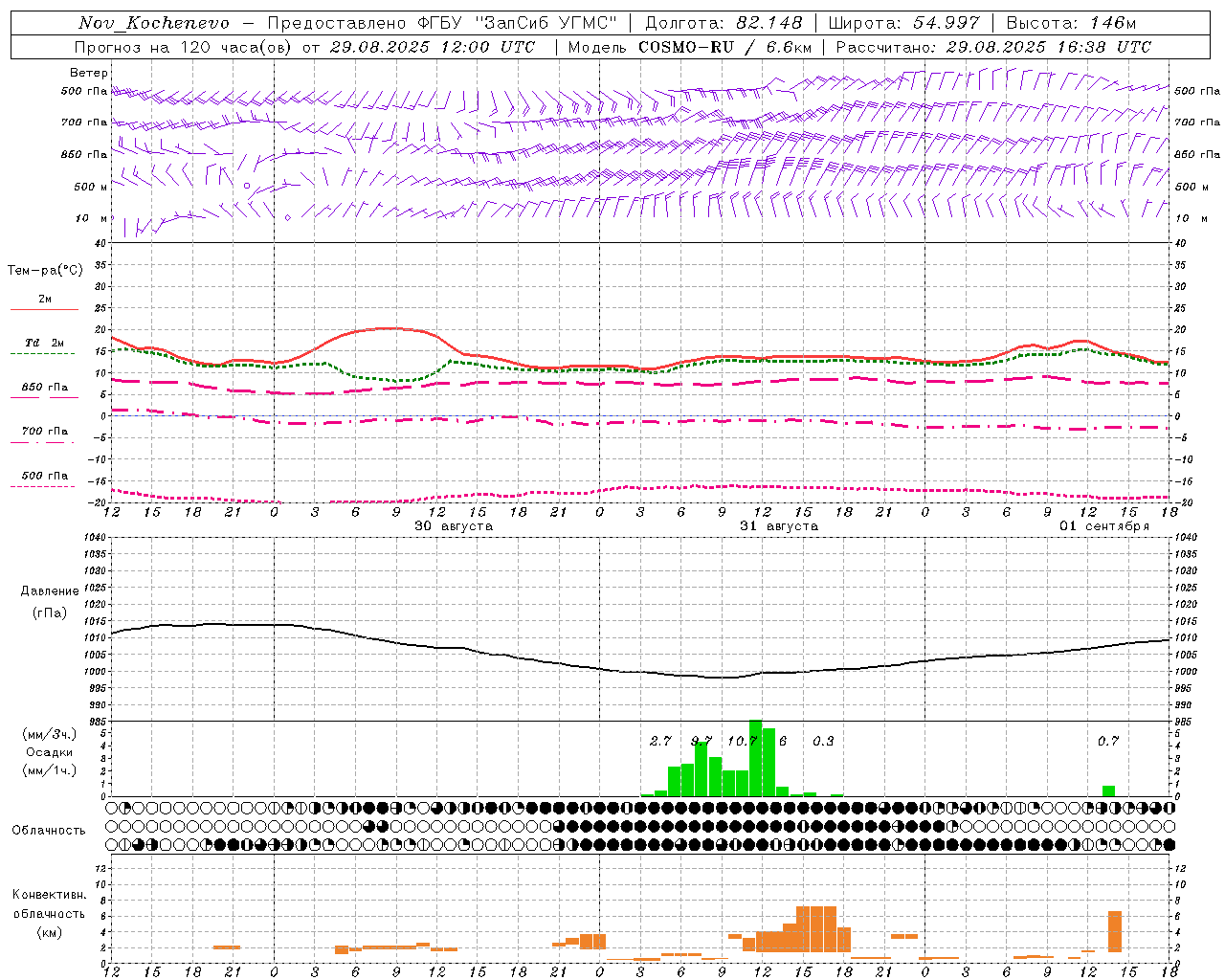The image size is (1225, 980).
Task: Select the Осадки precipitation label
Action: tap(50, 752)
